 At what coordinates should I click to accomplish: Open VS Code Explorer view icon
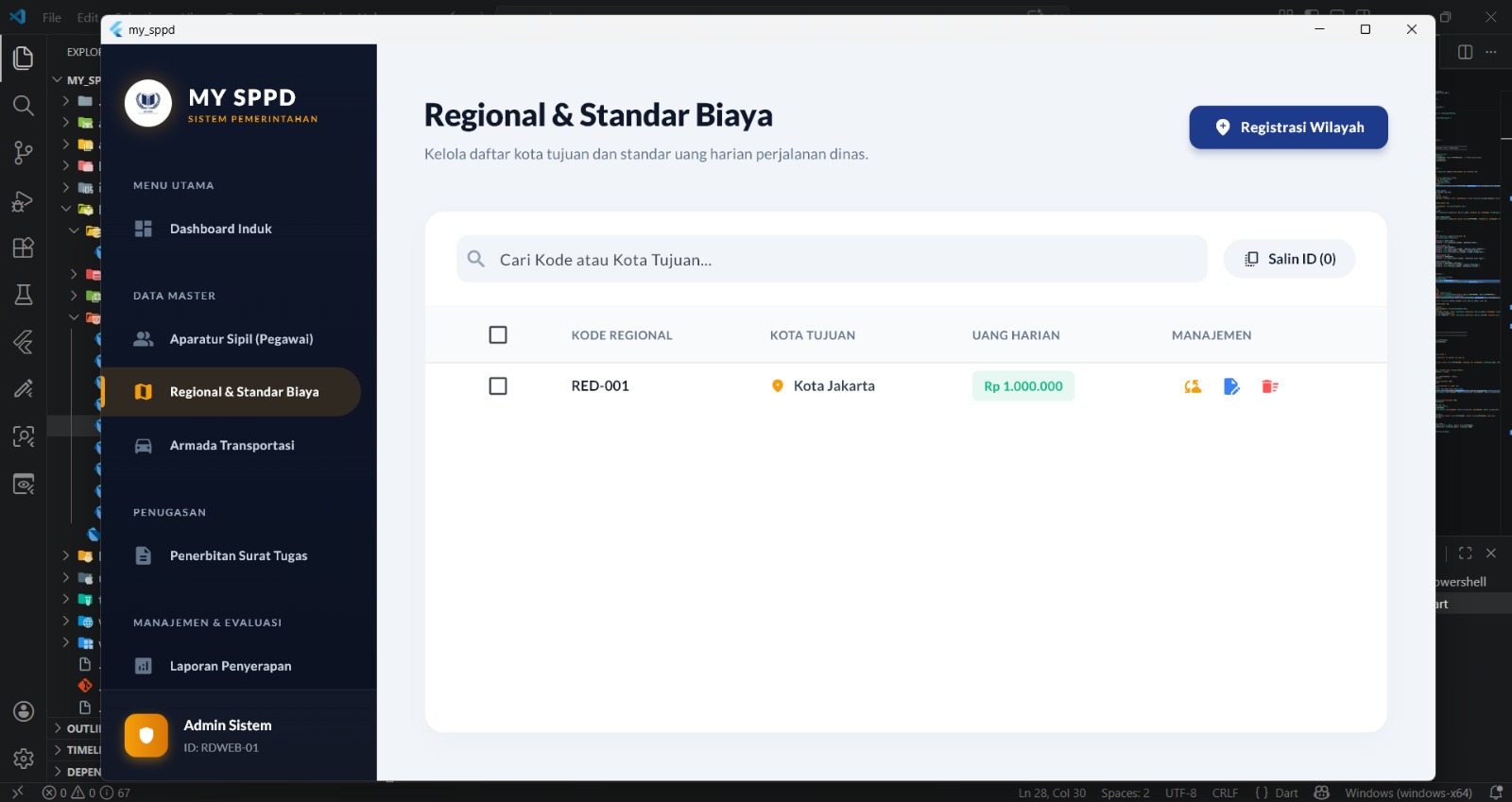(x=24, y=59)
